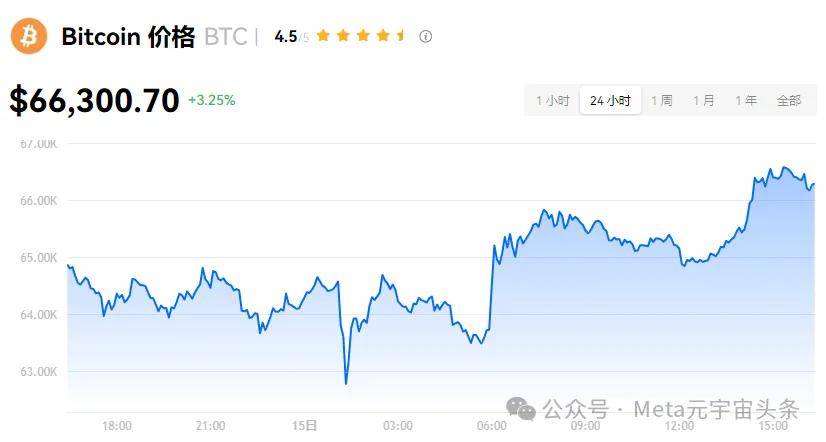Click the 67.00K y-axis label
This screenshot has height=442, width=826.
point(40,144)
